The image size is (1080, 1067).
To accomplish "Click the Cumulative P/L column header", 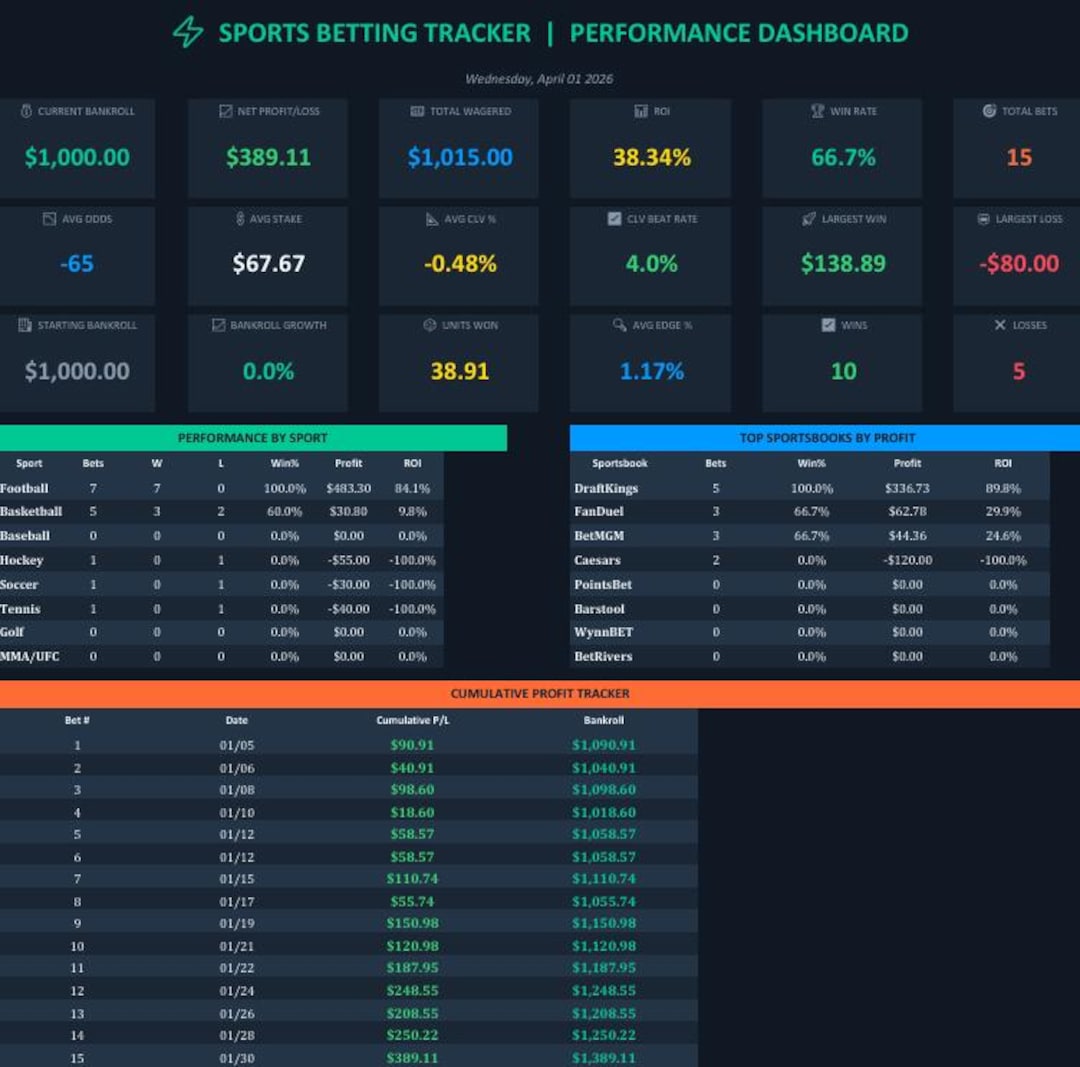I will [413, 721].
